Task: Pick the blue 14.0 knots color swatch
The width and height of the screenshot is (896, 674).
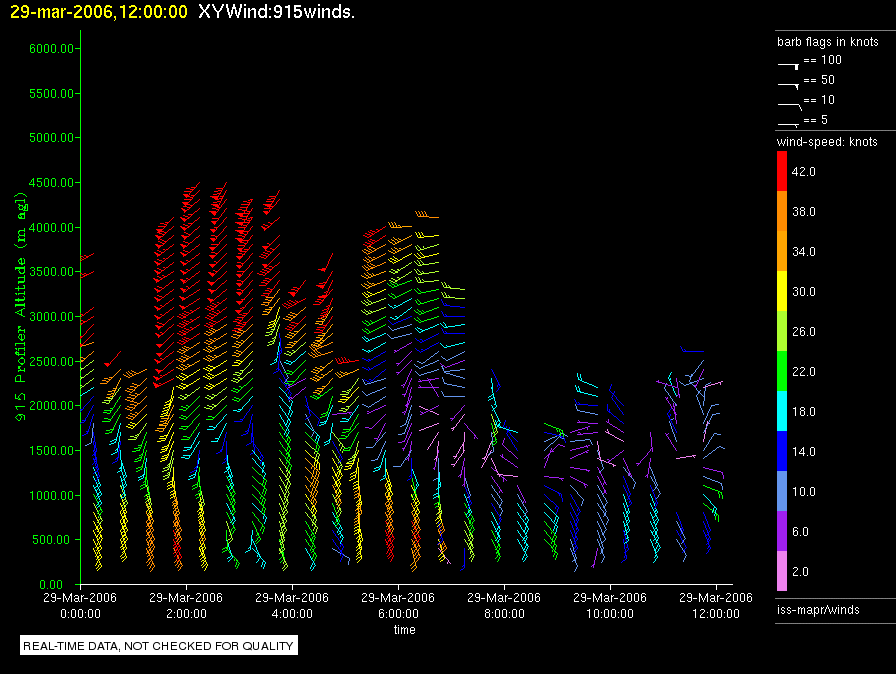Action: pos(782,451)
